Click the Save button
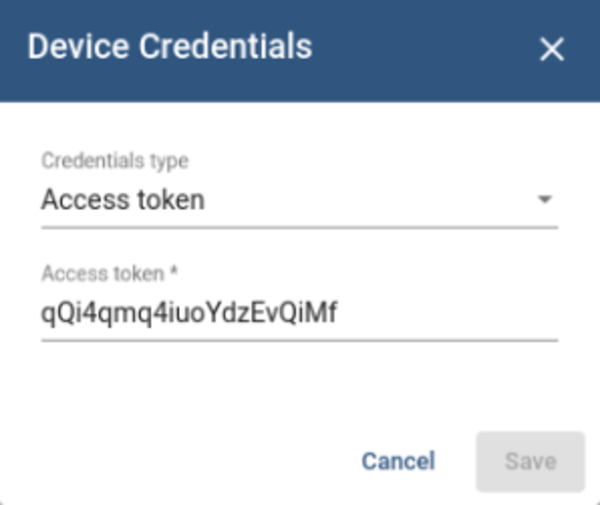 pyautogui.click(x=529, y=461)
